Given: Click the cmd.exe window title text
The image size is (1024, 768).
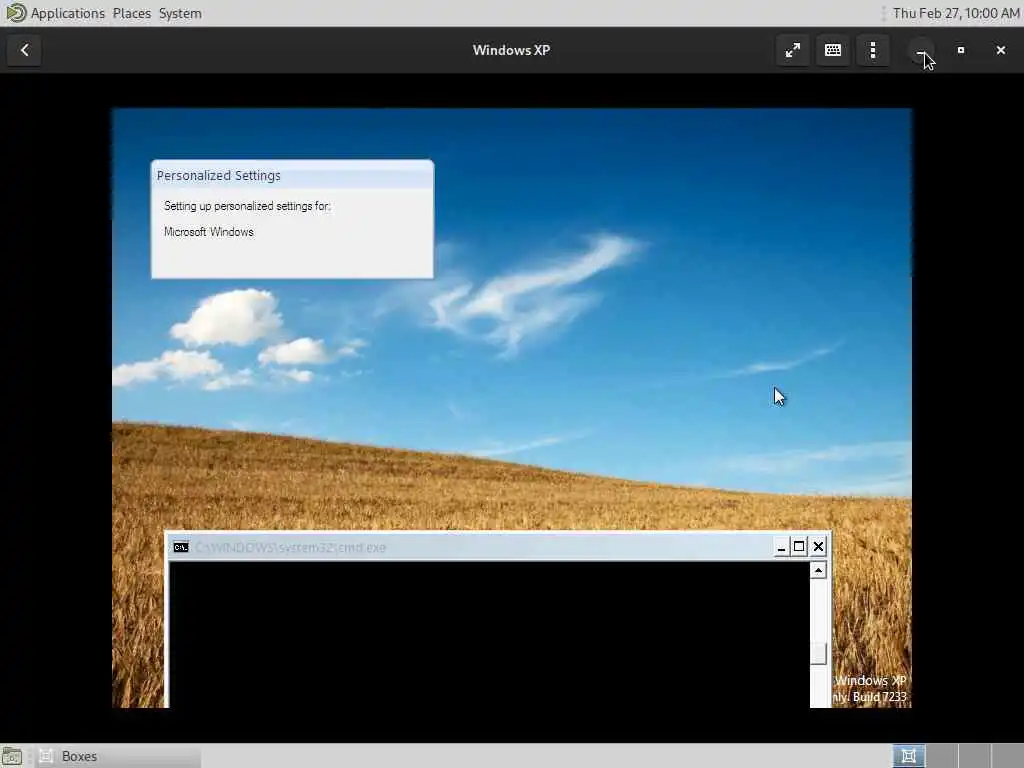Looking at the screenshot, I should (291, 547).
